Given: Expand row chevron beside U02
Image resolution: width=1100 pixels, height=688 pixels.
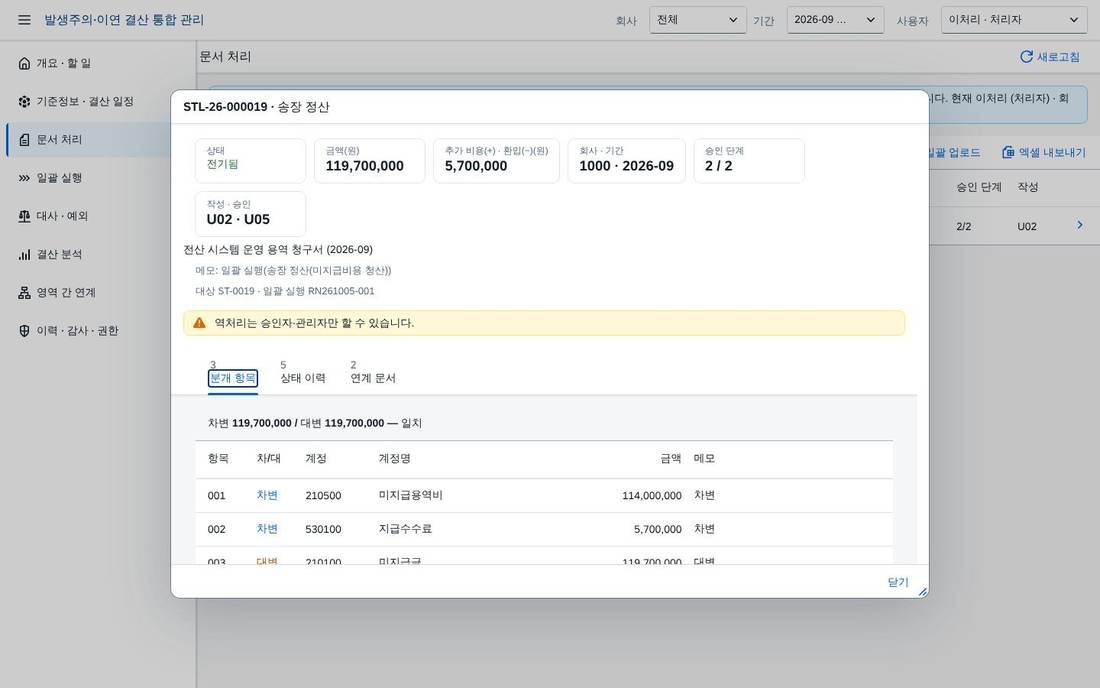Looking at the screenshot, I should (x=1080, y=225).
